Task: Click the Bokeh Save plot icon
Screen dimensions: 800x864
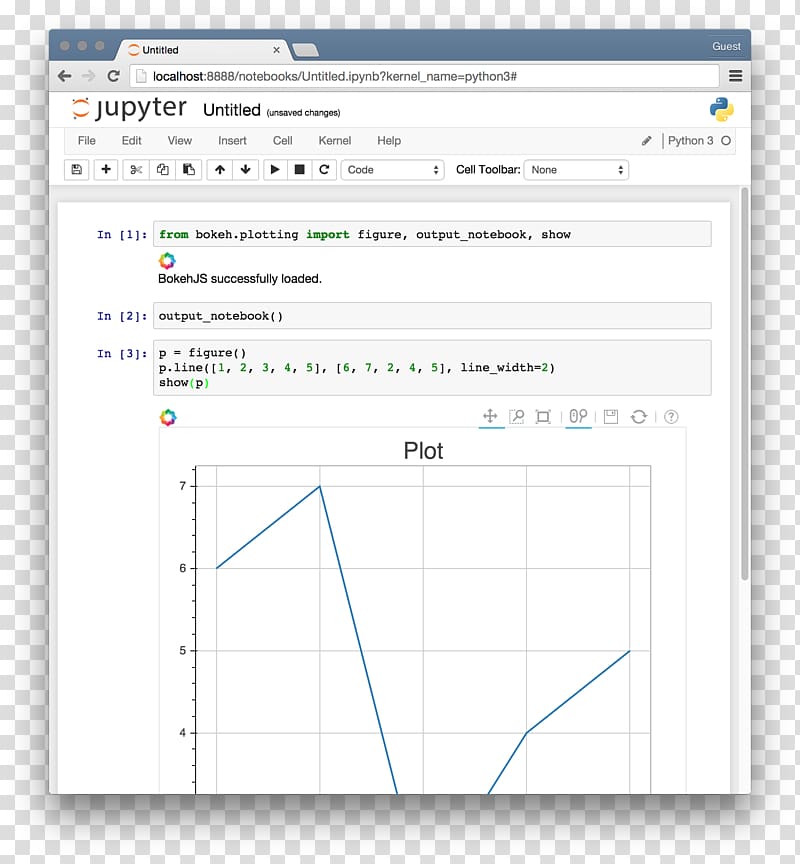Action: pyautogui.click(x=611, y=417)
